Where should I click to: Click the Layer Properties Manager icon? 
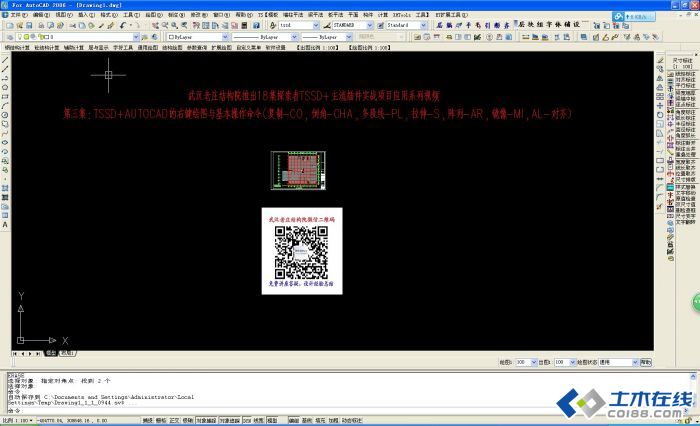click(9, 37)
